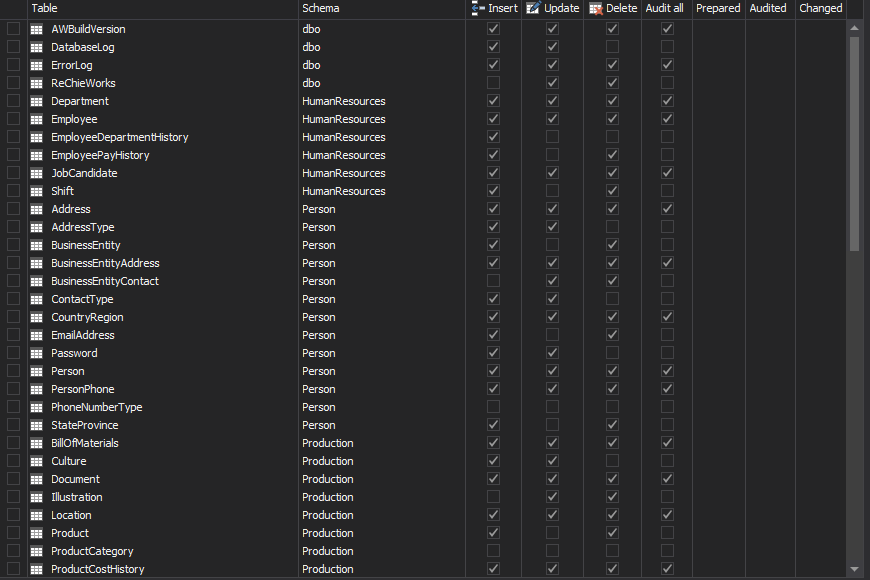Sort by the Table column header
This screenshot has width=870, height=580.
pos(45,8)
